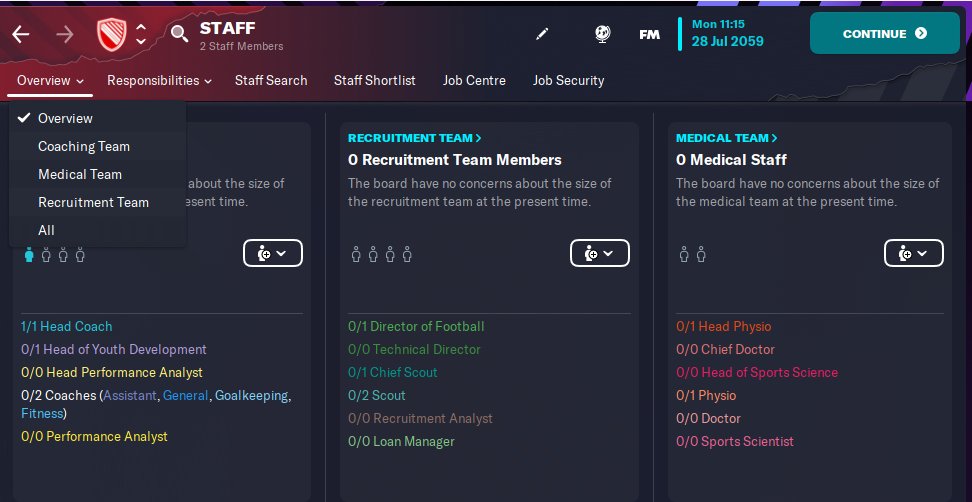
Task: Click the up/down club switcher arrows
Action: (x=141, y=34)
